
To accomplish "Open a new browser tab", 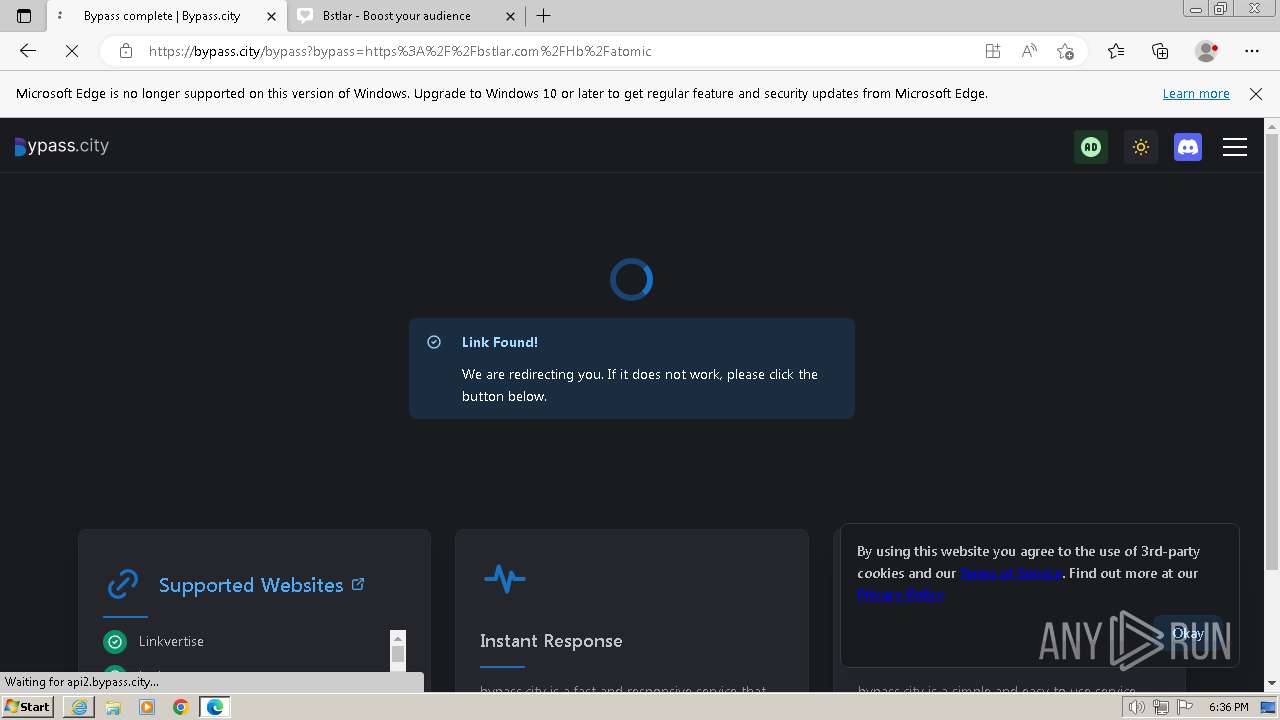I will [543, 16].
